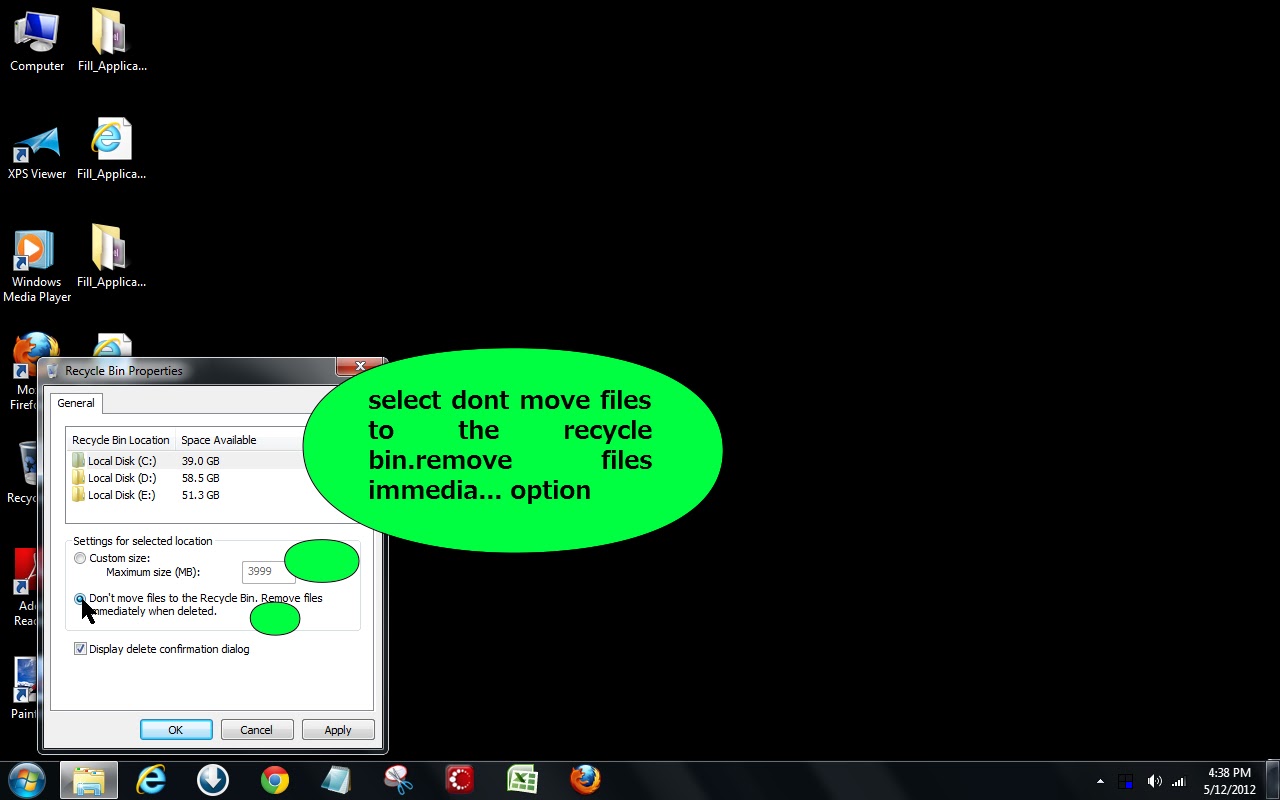1280x800 pixels.
Task: Switch to the General tab
Action: coord(75,403)
